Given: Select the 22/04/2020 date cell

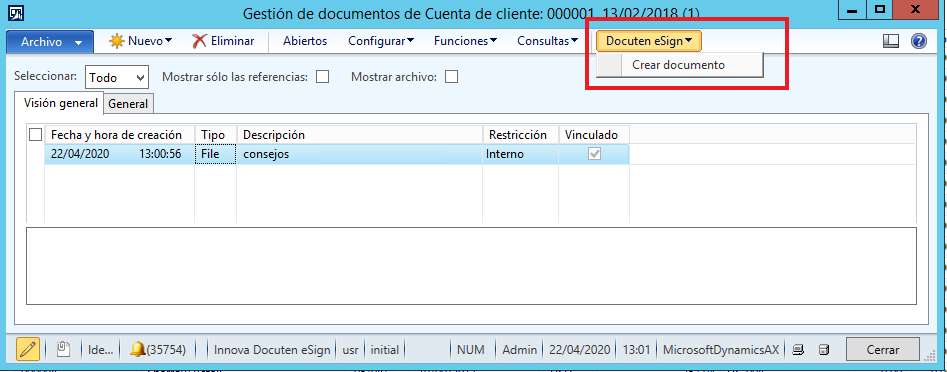Looking at the screenshot, I should 80,154.
